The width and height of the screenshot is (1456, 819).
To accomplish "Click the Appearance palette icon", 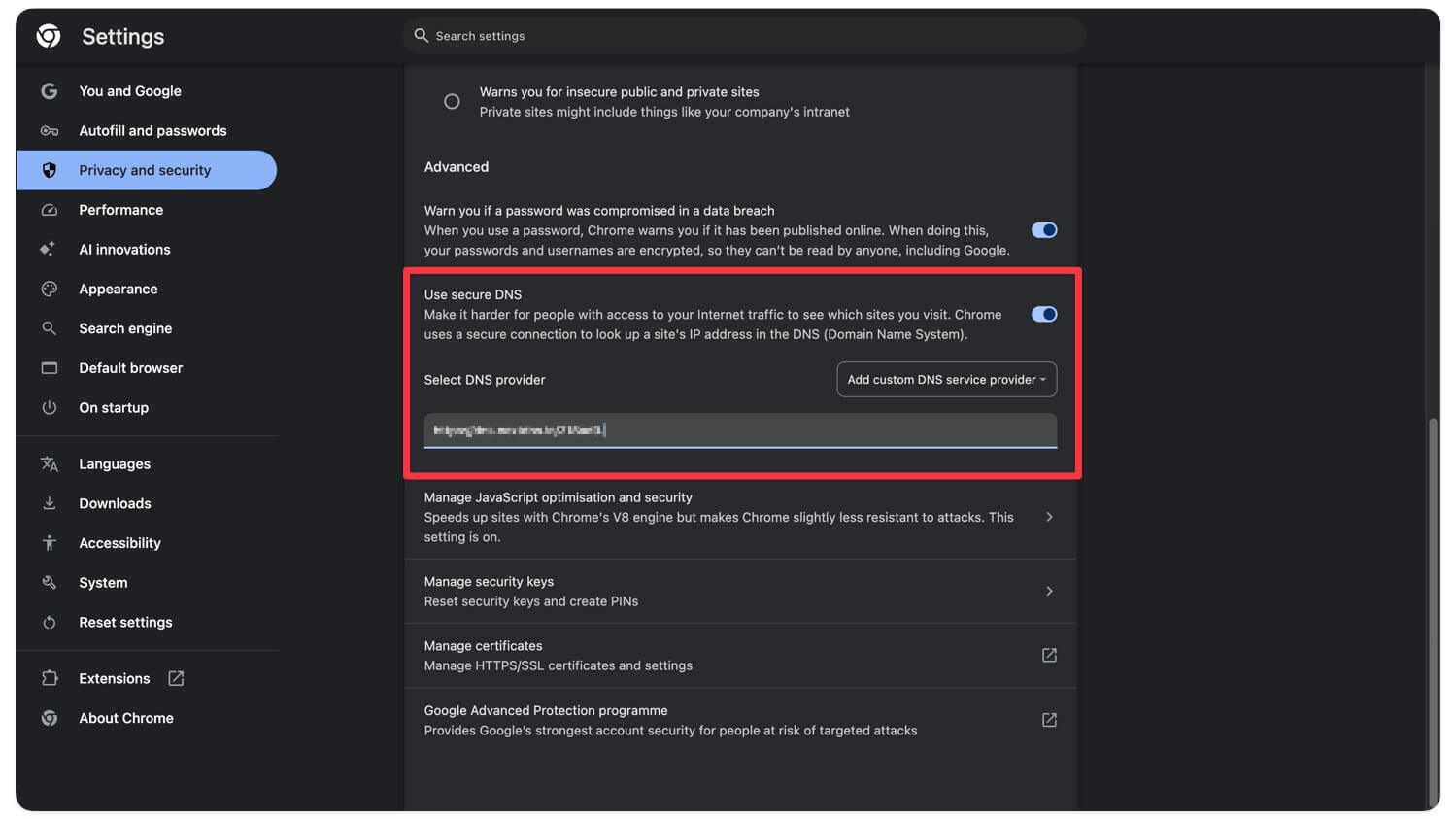I will (49, 290).
